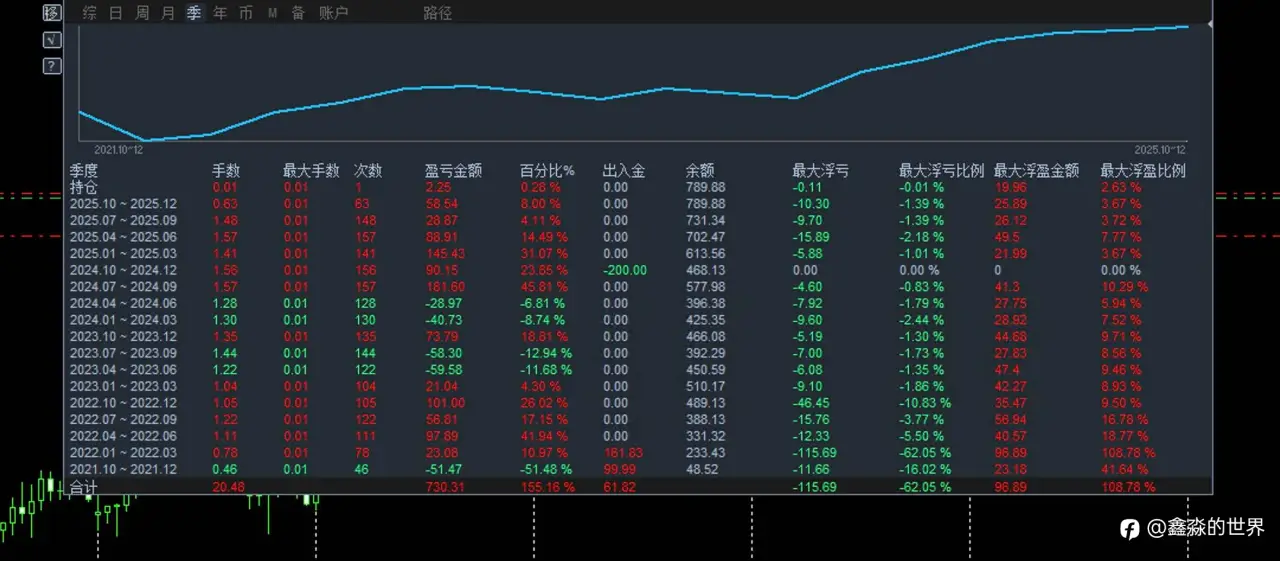Click the total lots 20.48 value
Image resolution: width=1280 pixels, height=561 pixels.
228,487
